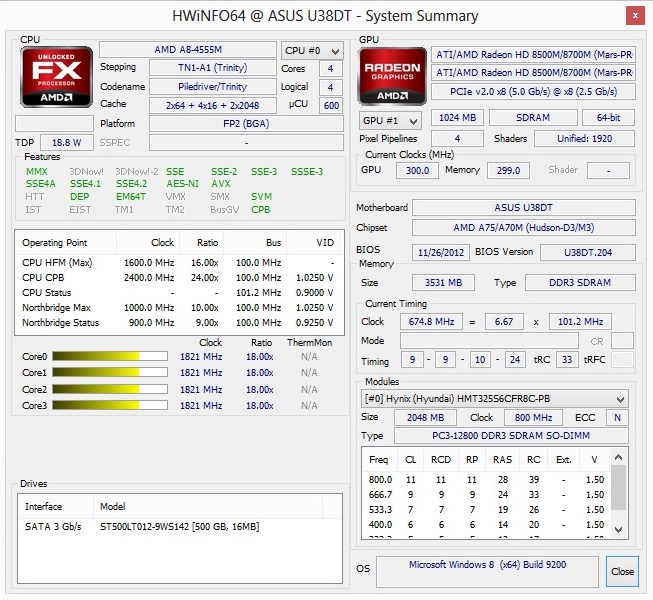The width and height of the screenshot is (653, 600).
Task: Click the Operating Point column header
Action: 65,243
